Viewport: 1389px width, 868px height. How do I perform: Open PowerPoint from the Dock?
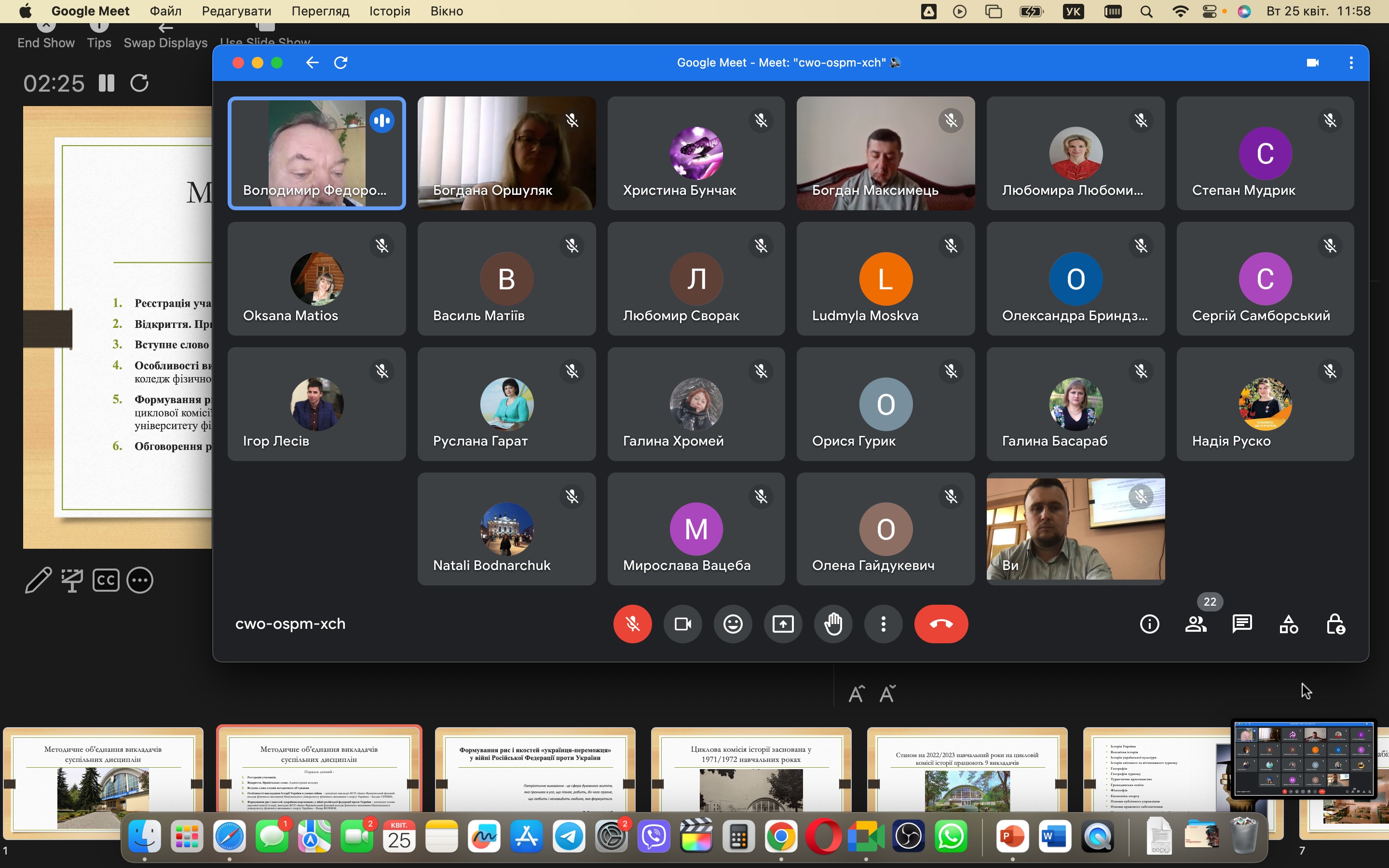pos(1012,837)
